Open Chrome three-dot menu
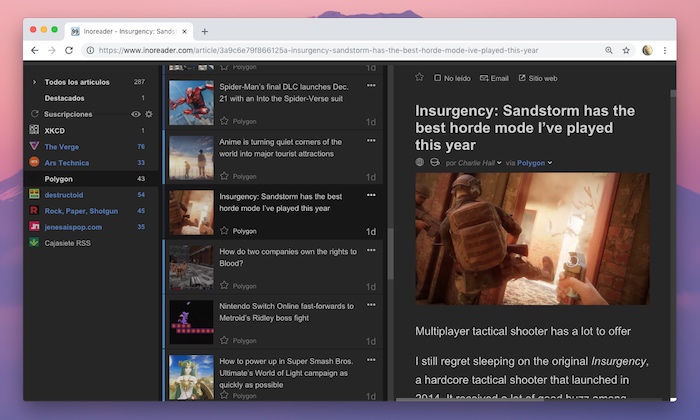 coord(665,50)
